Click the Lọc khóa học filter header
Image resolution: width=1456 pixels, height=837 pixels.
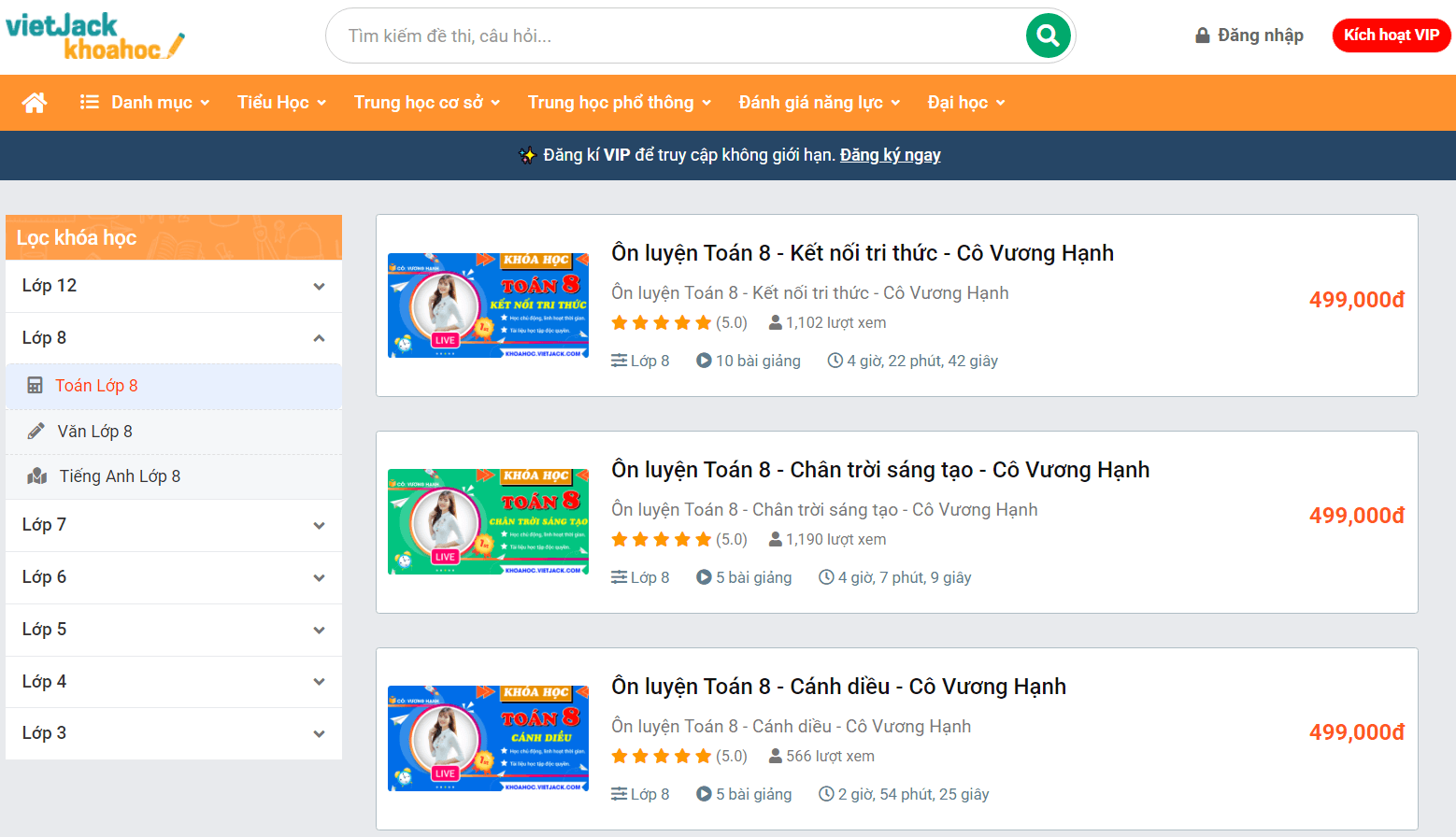point(174,237)
